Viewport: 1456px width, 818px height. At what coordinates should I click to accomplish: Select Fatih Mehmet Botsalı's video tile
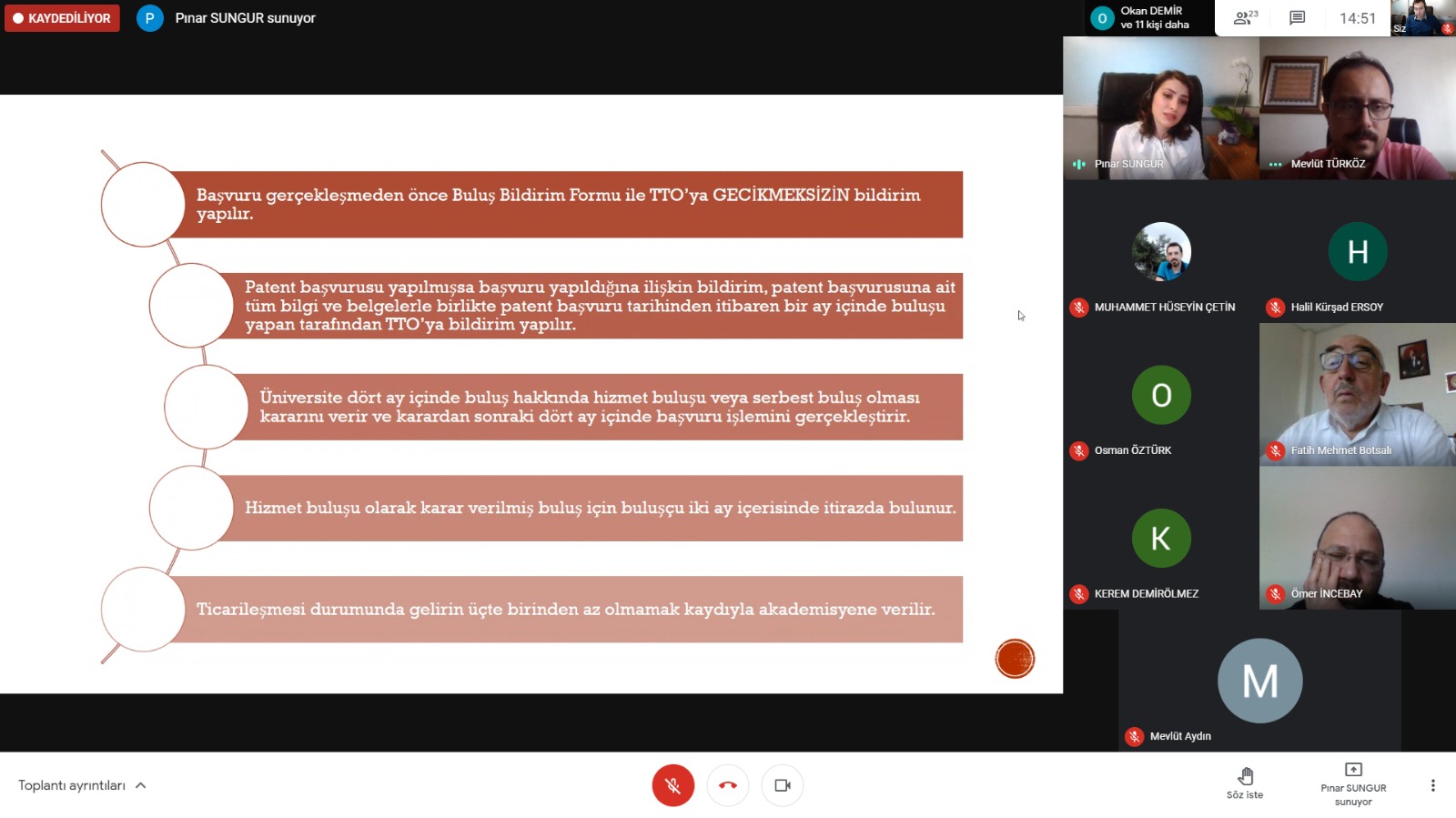(x=1357, y=395)
